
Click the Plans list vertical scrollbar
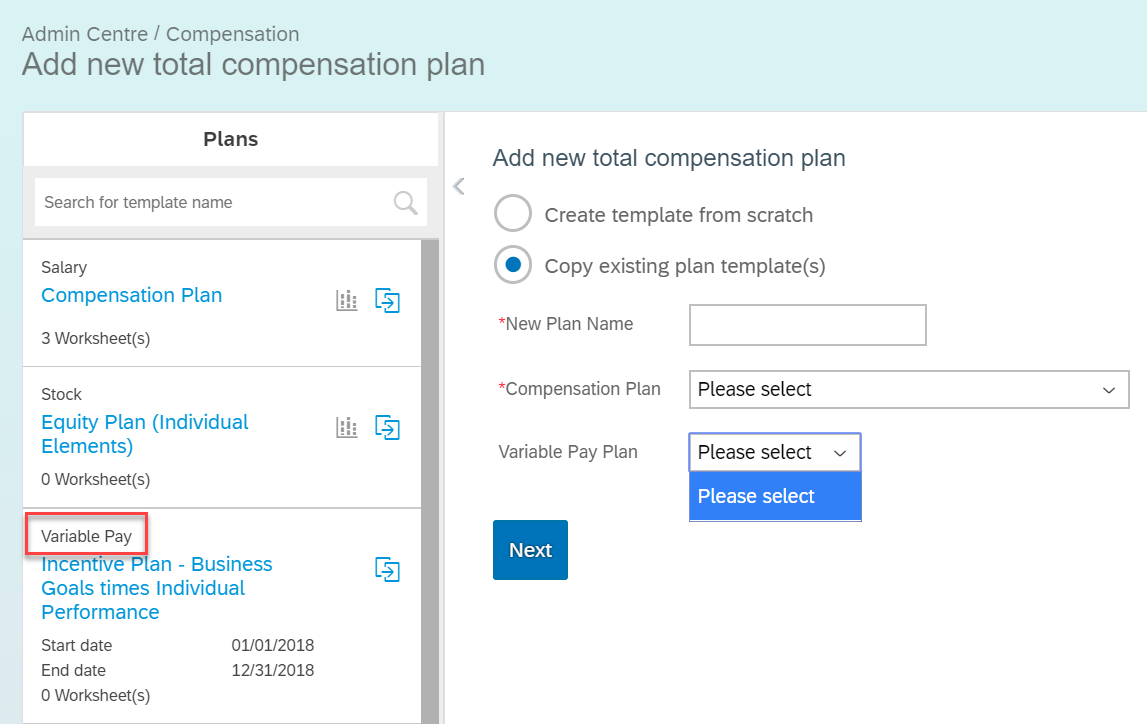click(x=430, y=481)
